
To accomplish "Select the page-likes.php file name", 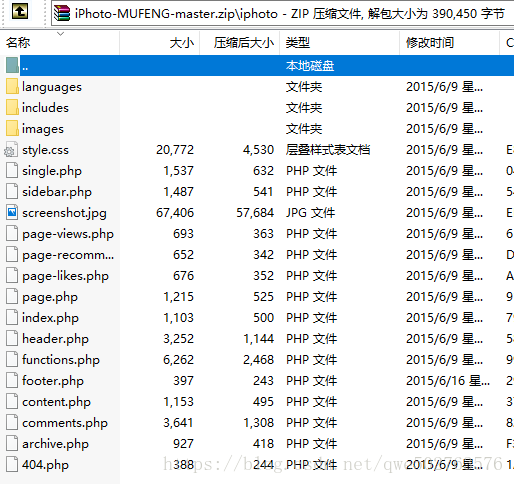I will point(65,276).
